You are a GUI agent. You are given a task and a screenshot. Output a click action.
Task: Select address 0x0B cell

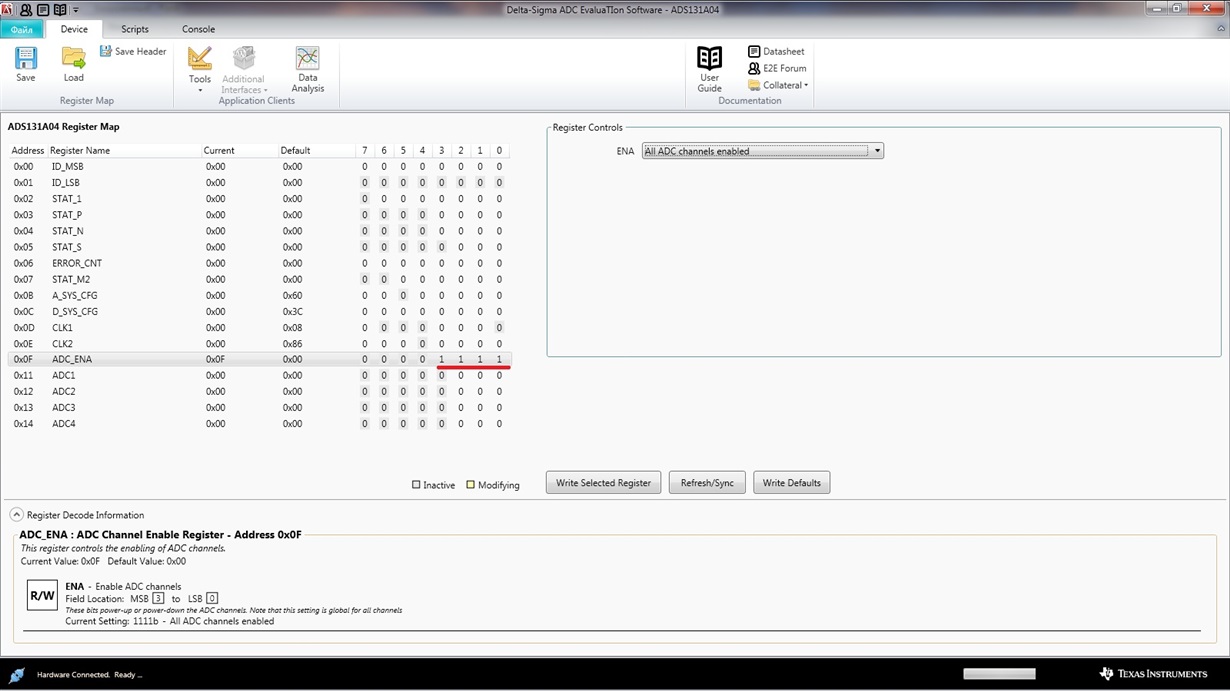coord(24,296)
